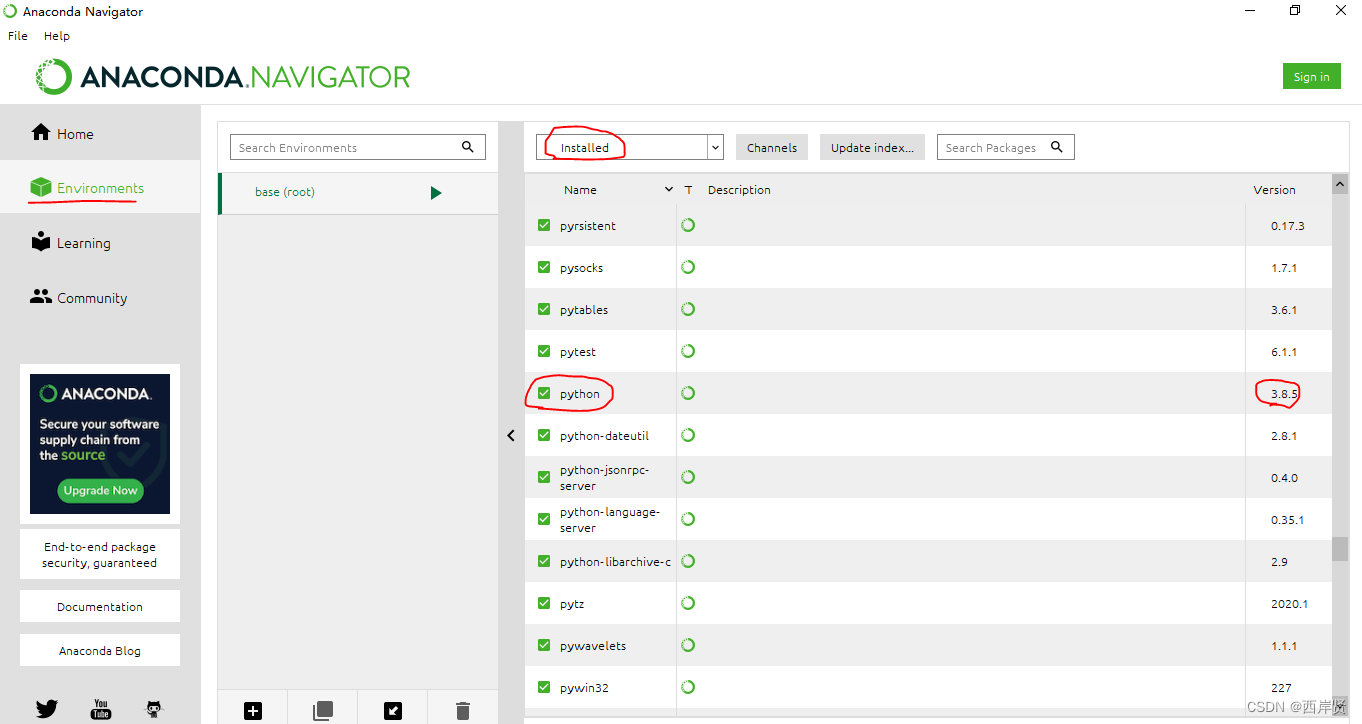Screen dimensions: 1362x724
Task: Click the Search Packages magnifier icon
Action: (1057, 147)
